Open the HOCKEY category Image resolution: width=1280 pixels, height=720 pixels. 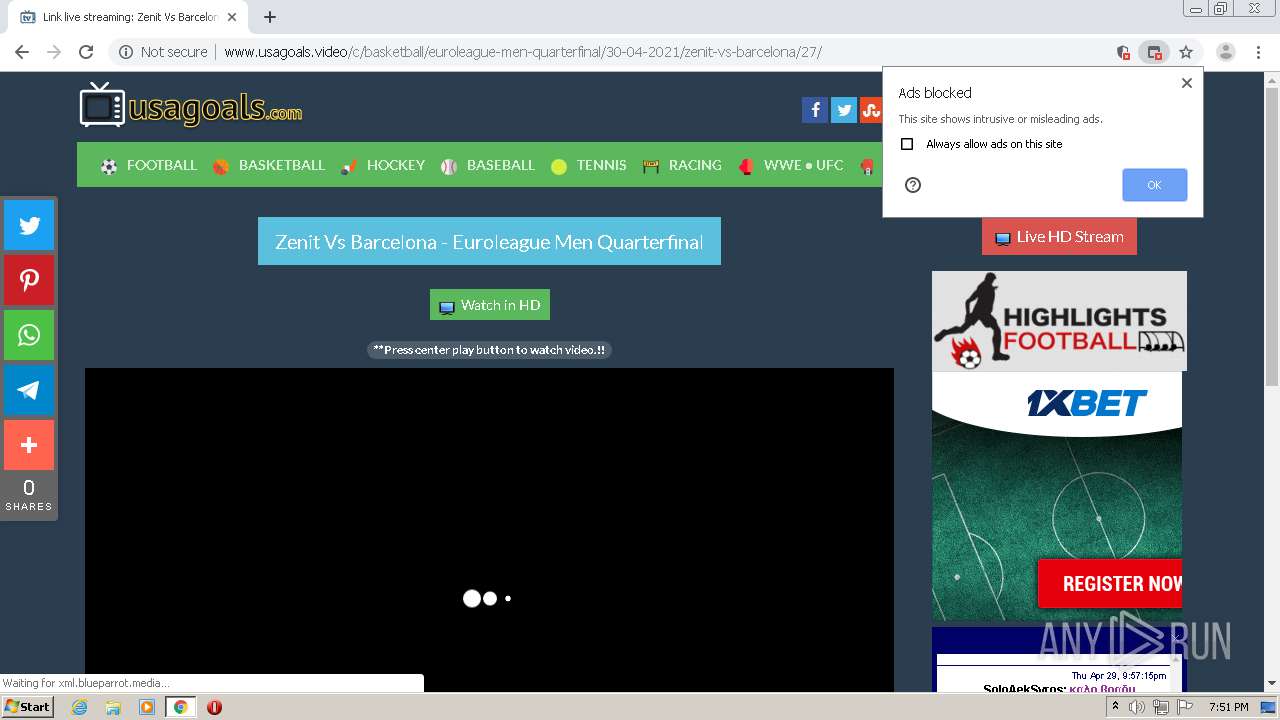pyautogui.click(x=383, y=165)
